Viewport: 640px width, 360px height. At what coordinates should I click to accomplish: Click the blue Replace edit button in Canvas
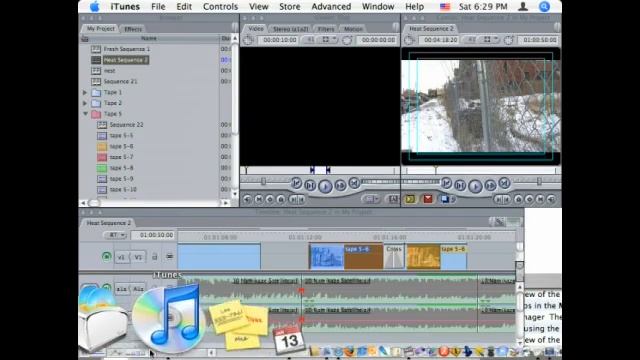(x=445, y=199)
